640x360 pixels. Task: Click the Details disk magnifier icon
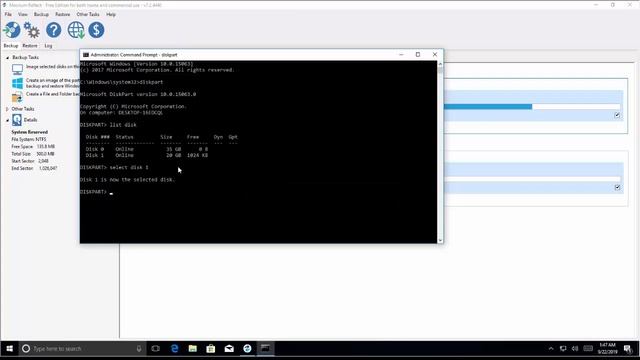(17, 120)
